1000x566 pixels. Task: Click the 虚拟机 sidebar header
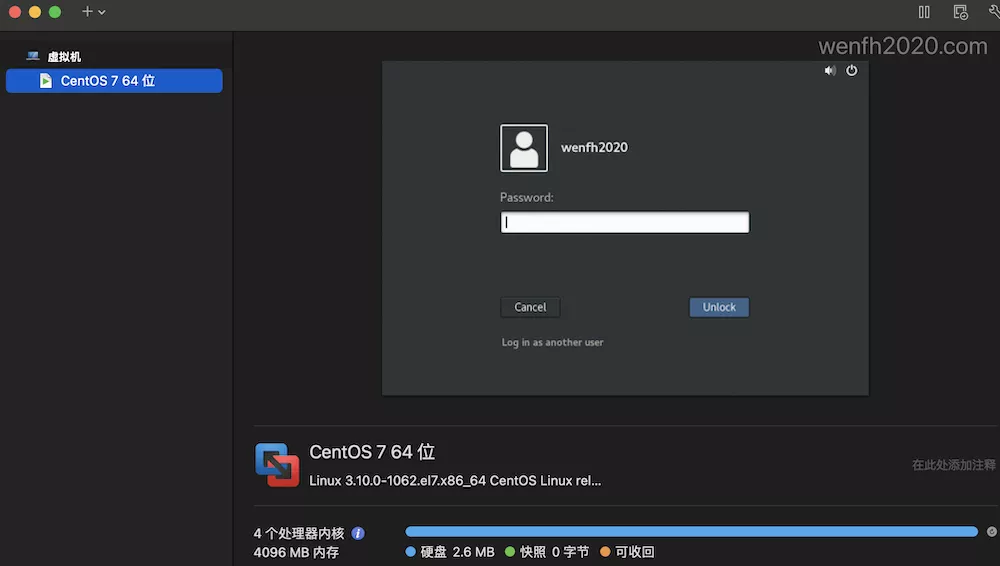coord(64,57)
